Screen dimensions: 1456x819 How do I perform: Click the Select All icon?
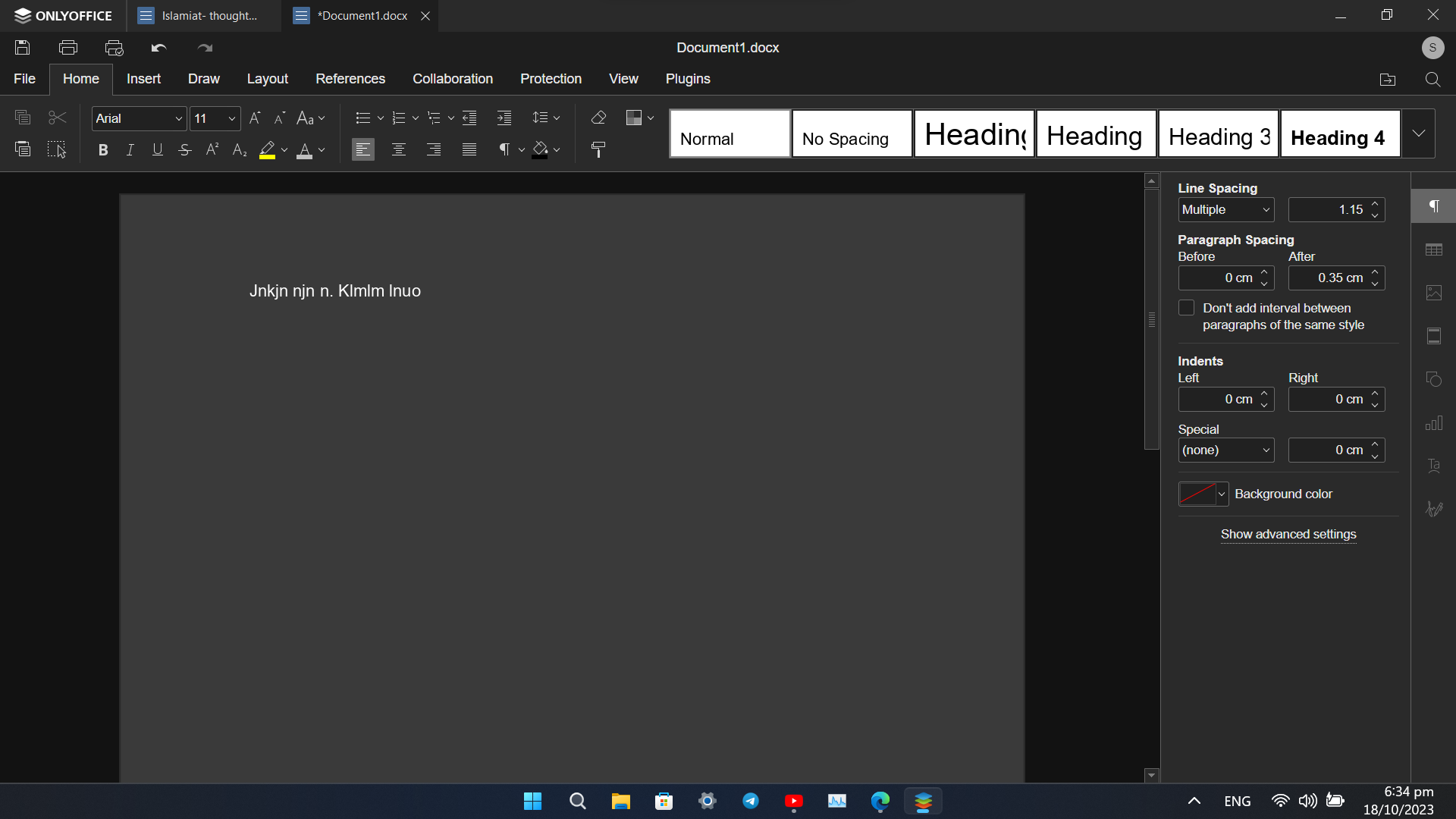(x=57, y=149)
